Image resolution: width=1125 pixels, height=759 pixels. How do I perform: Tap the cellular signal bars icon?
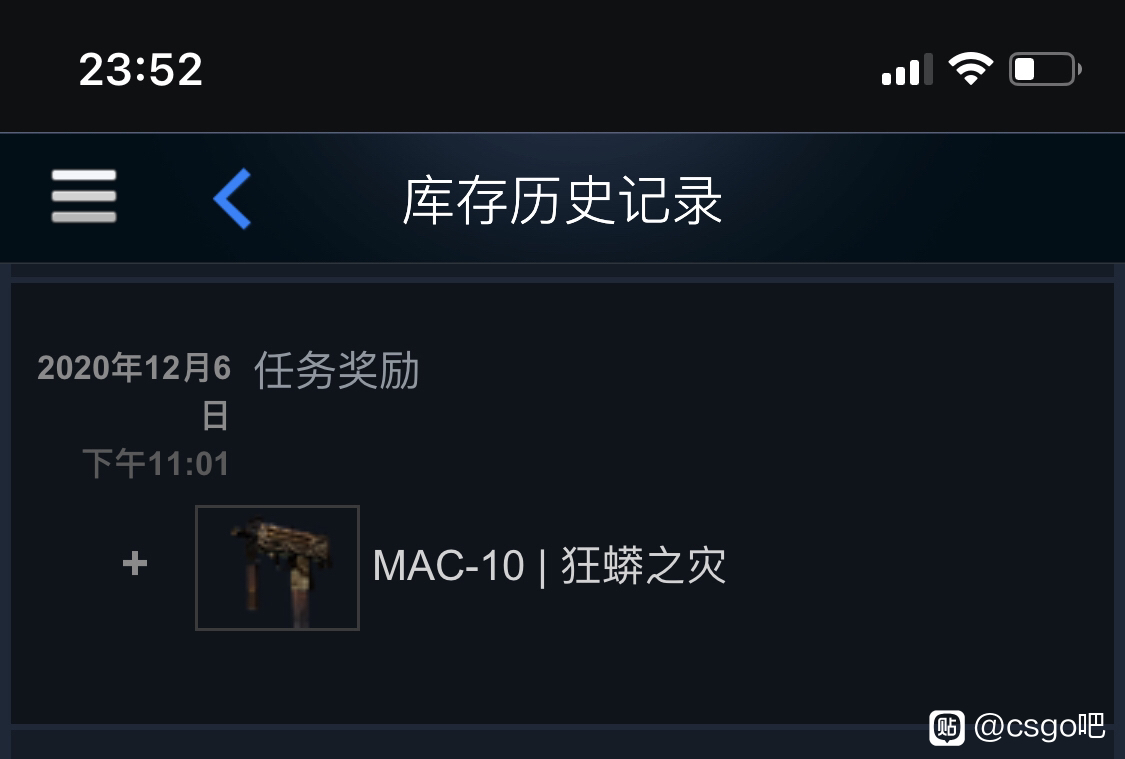[907, 70]
